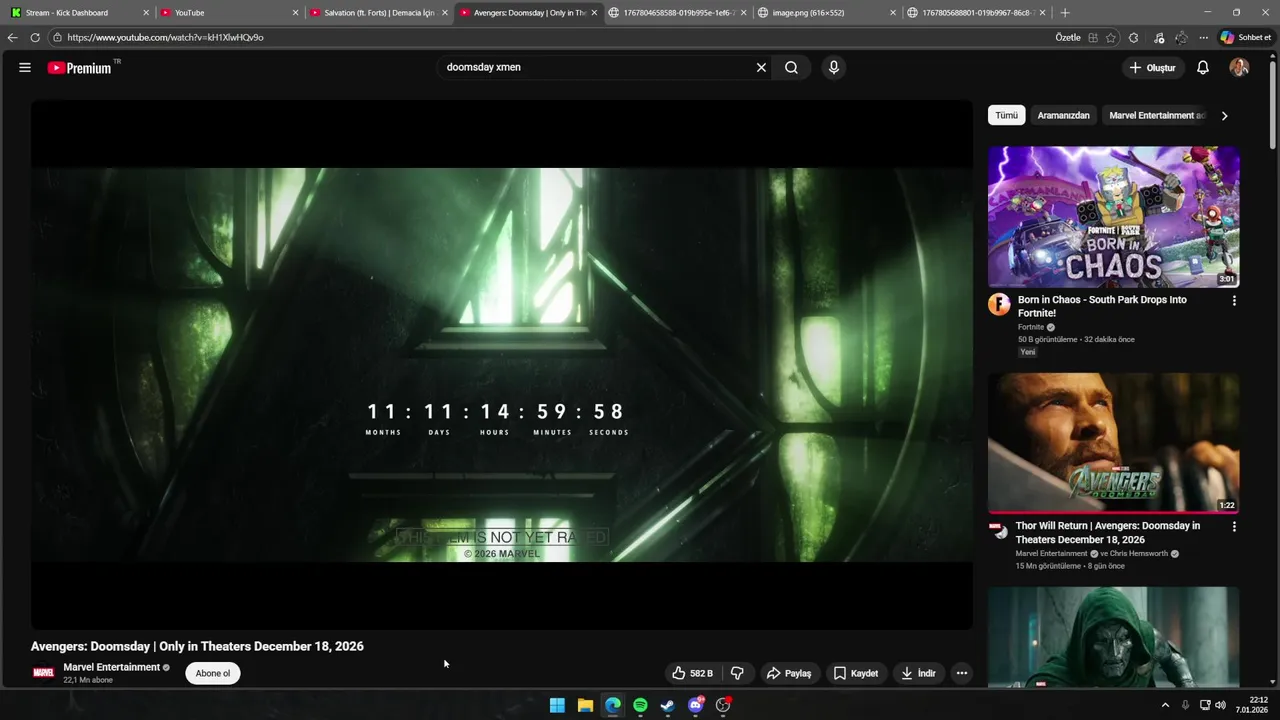Open Edge settings three-dot menu
1280x720 pixels.
point(1206,37)
